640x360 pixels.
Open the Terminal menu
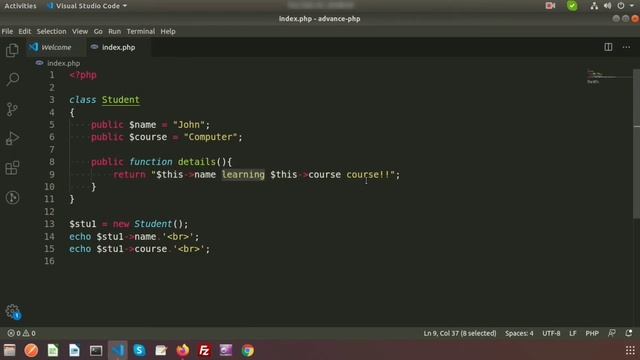140,31
